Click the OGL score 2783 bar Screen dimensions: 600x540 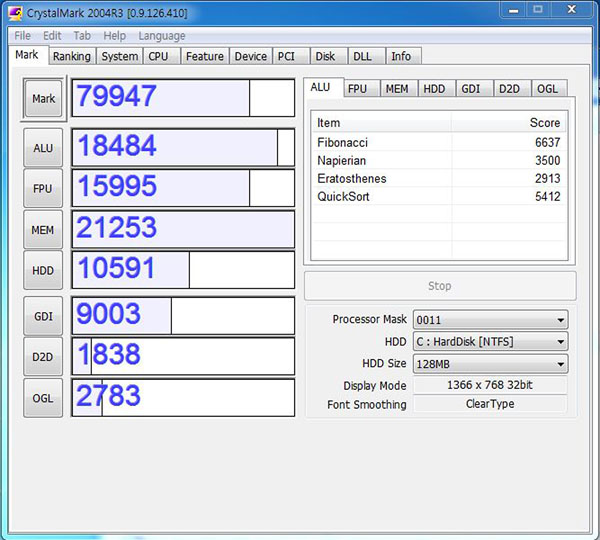[183, 398]
